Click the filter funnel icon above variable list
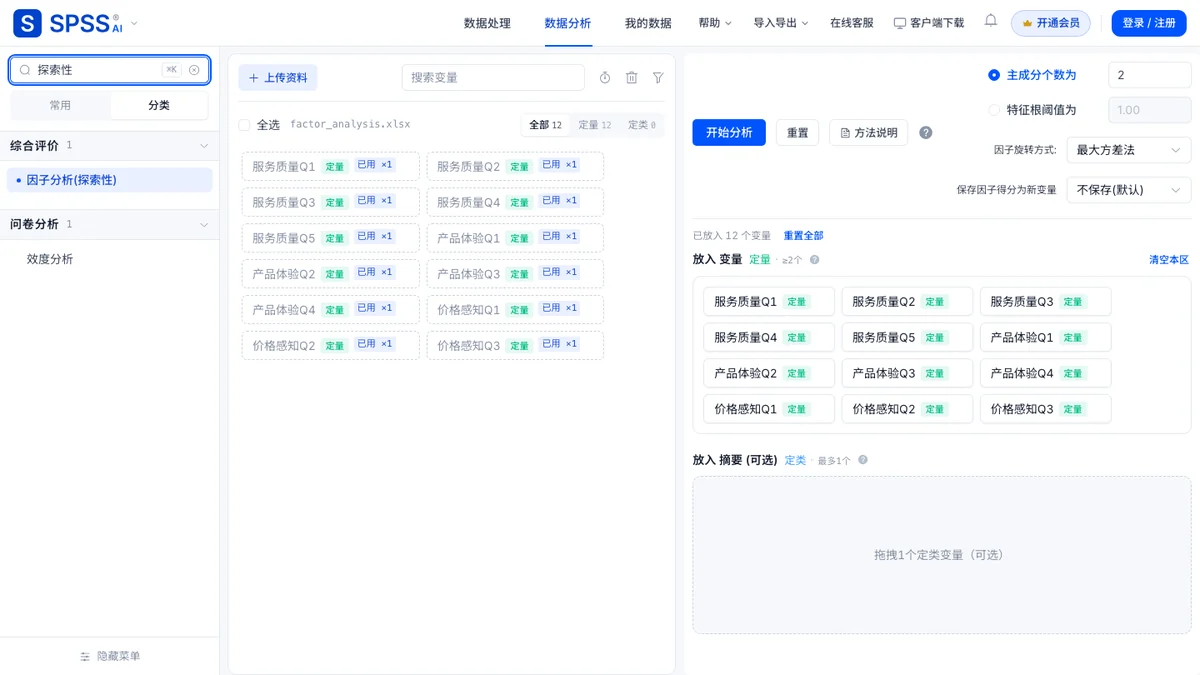 (658, 78)
